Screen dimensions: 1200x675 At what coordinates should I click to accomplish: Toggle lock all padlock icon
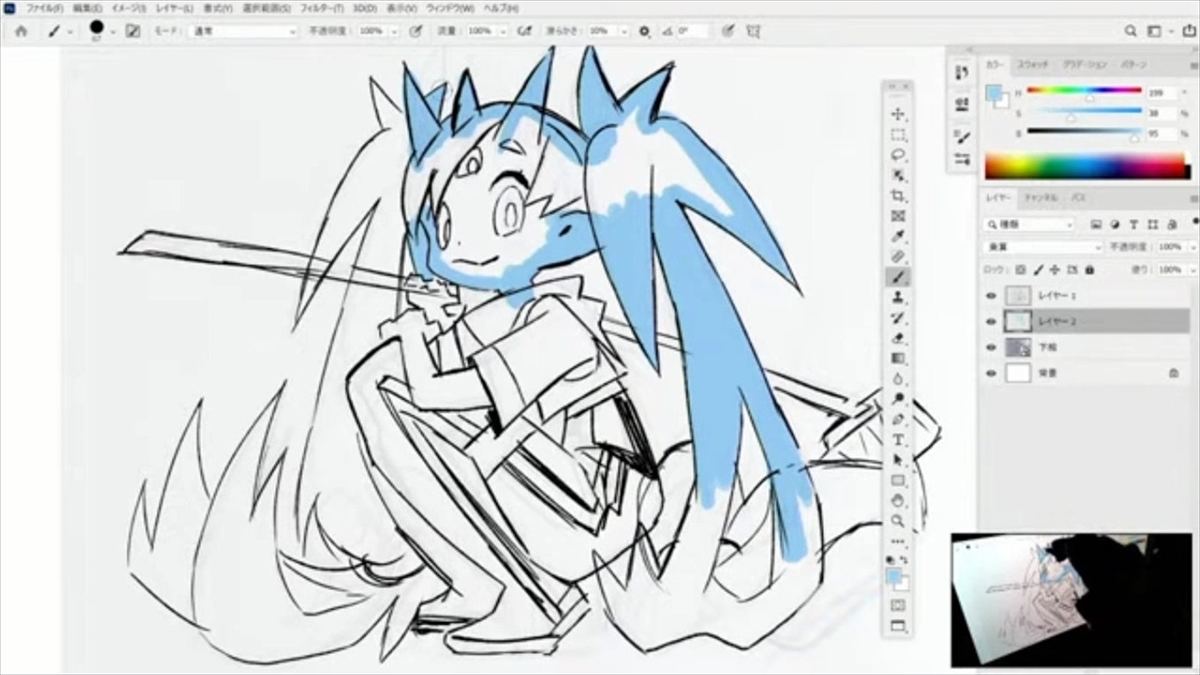[1089, 270]
